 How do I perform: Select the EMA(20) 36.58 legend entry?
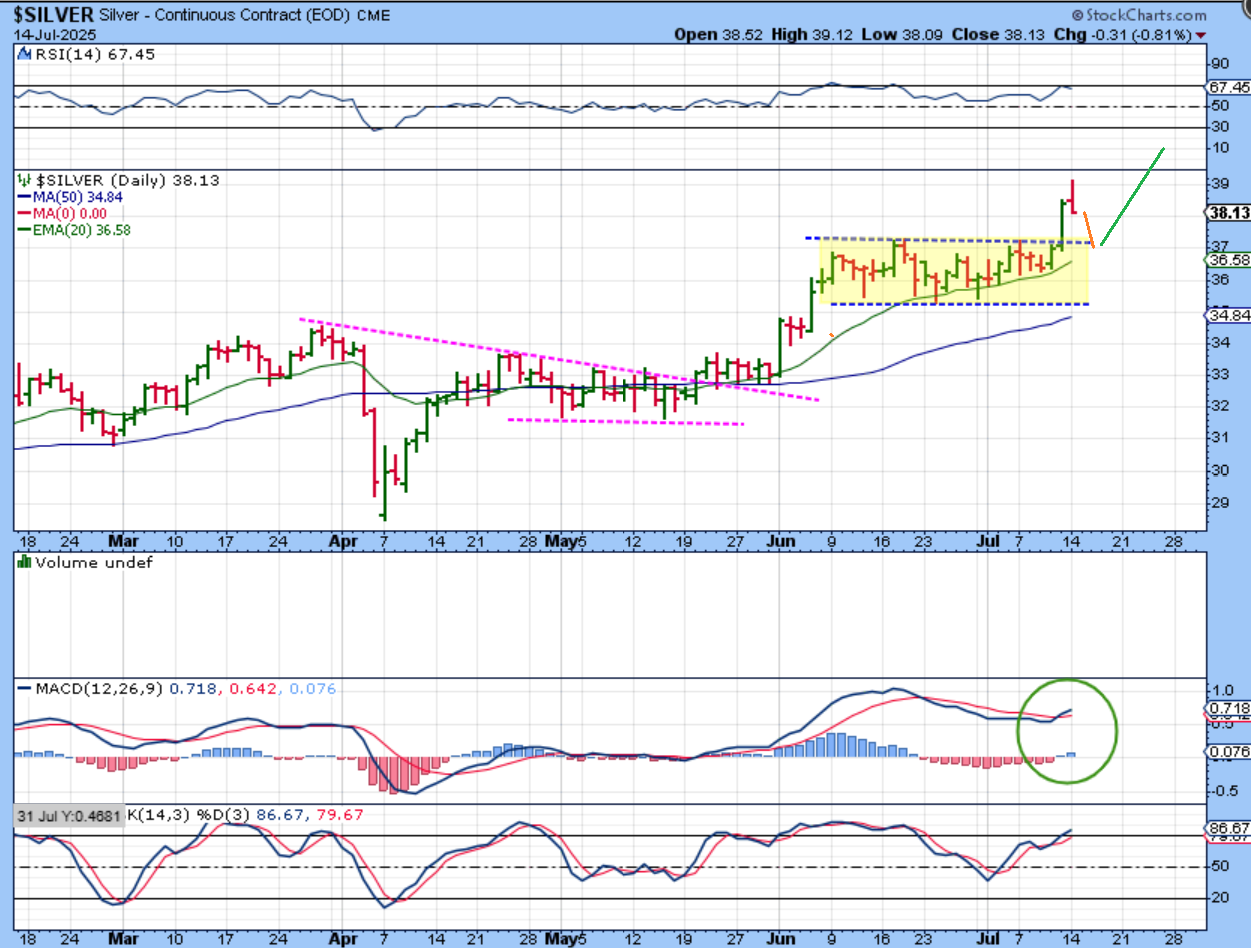[x=74, y=229]
